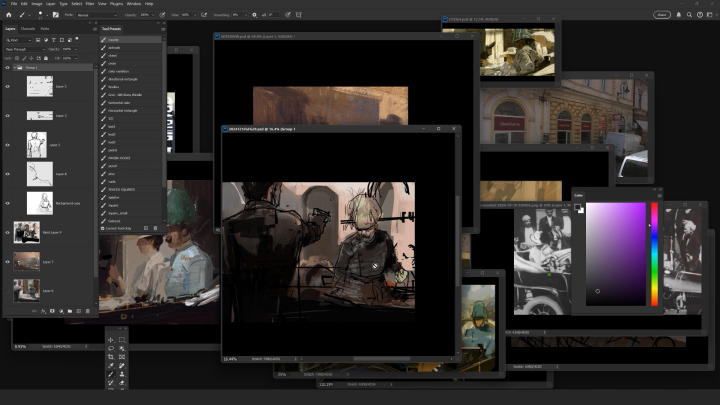
Task: Add a layer mask from Layers panel bottom
Action: (52, 311)
